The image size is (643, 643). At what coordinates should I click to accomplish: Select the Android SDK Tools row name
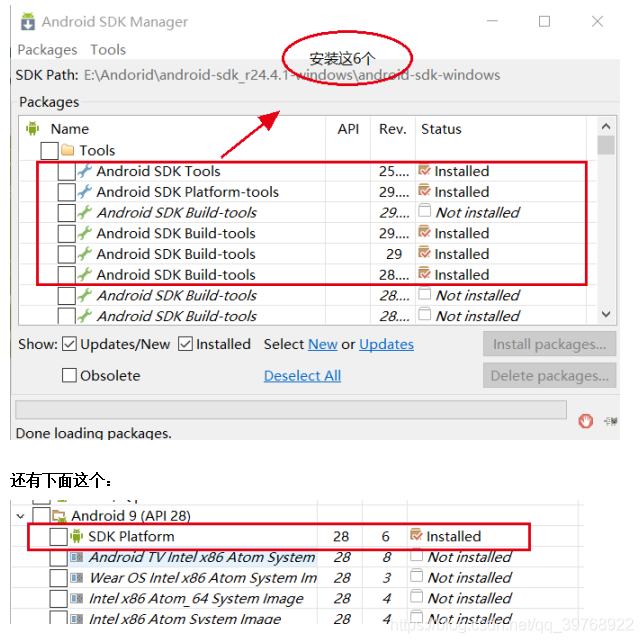coord(158,171)
